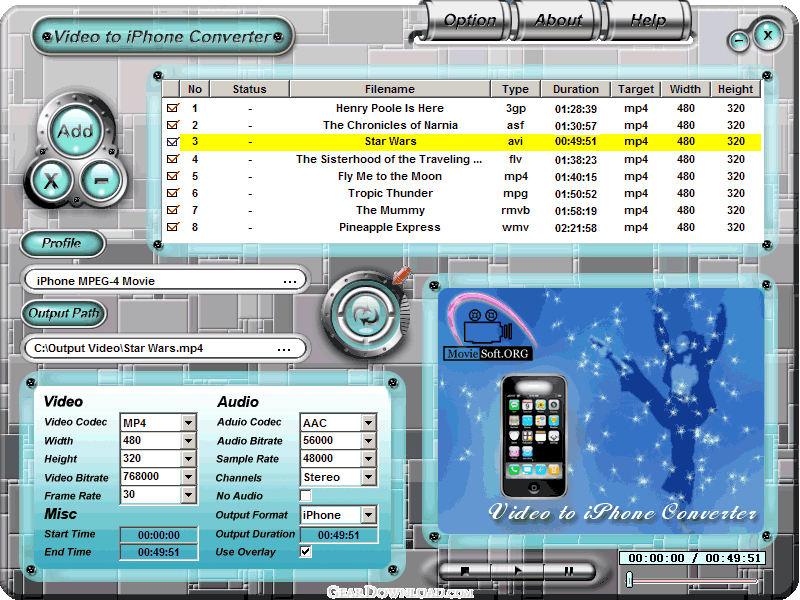Select the Henry Poole Is Here filename
The height and width of the screenshot is (600, 800).
(390, 108)
